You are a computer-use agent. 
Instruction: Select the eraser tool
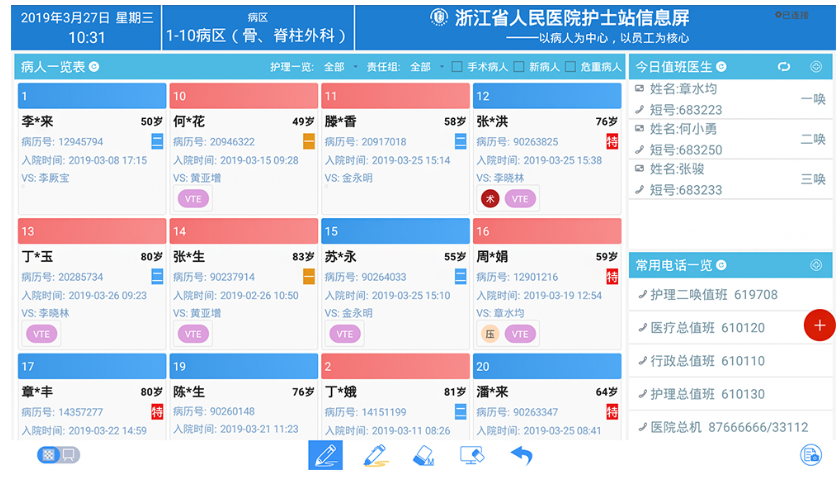pyautogui.click(x=423, y=456)
